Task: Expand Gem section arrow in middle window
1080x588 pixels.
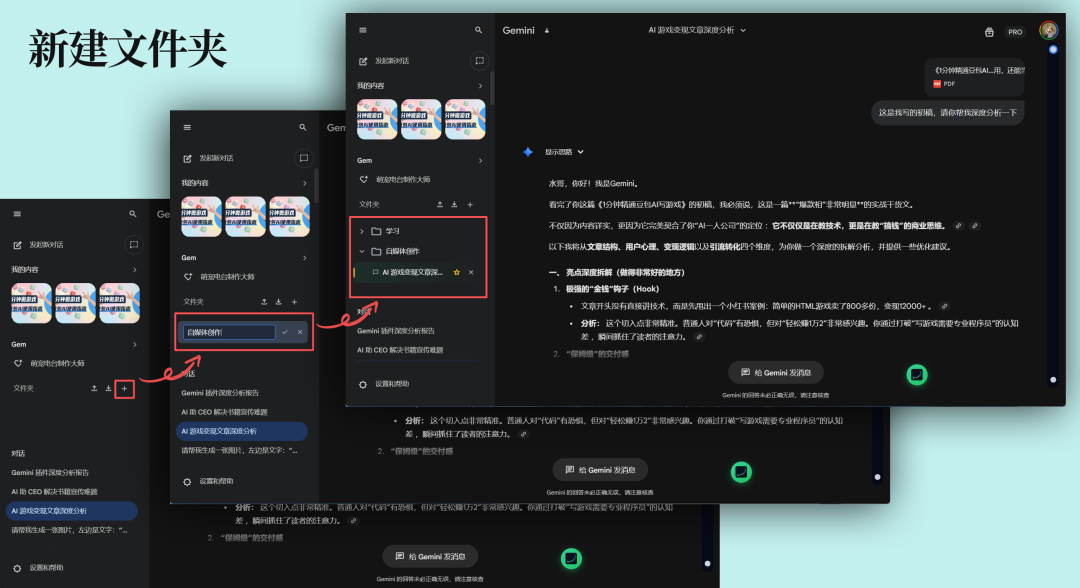Action: pos(304,258)
